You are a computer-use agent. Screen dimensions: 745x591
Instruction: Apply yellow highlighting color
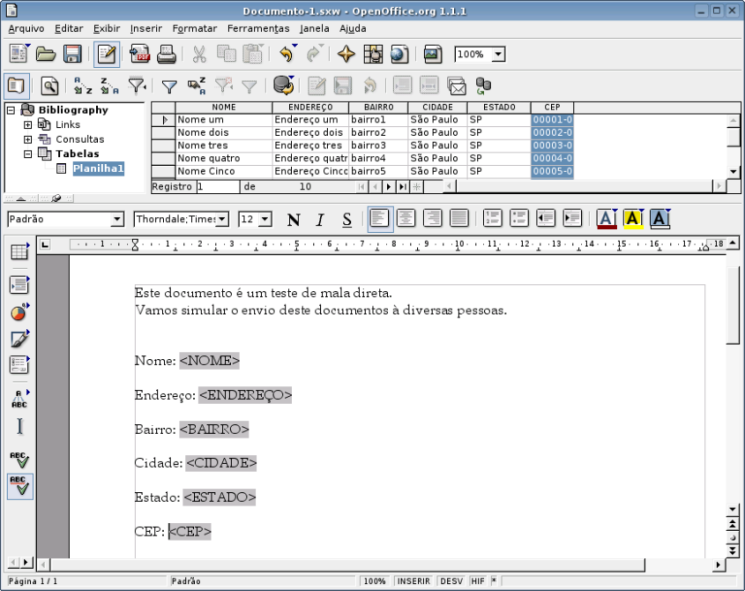tap(633, 219)
